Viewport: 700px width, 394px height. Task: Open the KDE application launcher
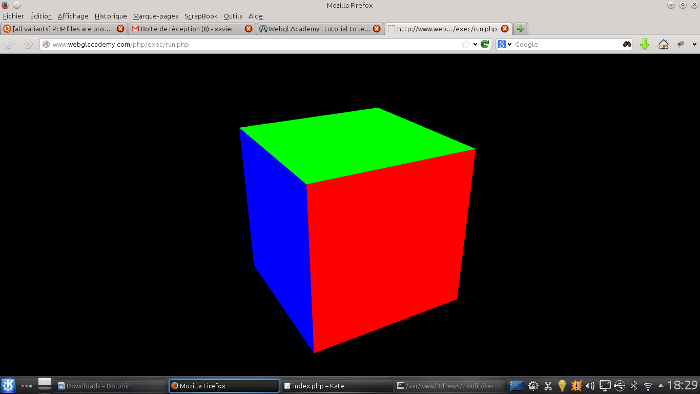pos(8,385)
